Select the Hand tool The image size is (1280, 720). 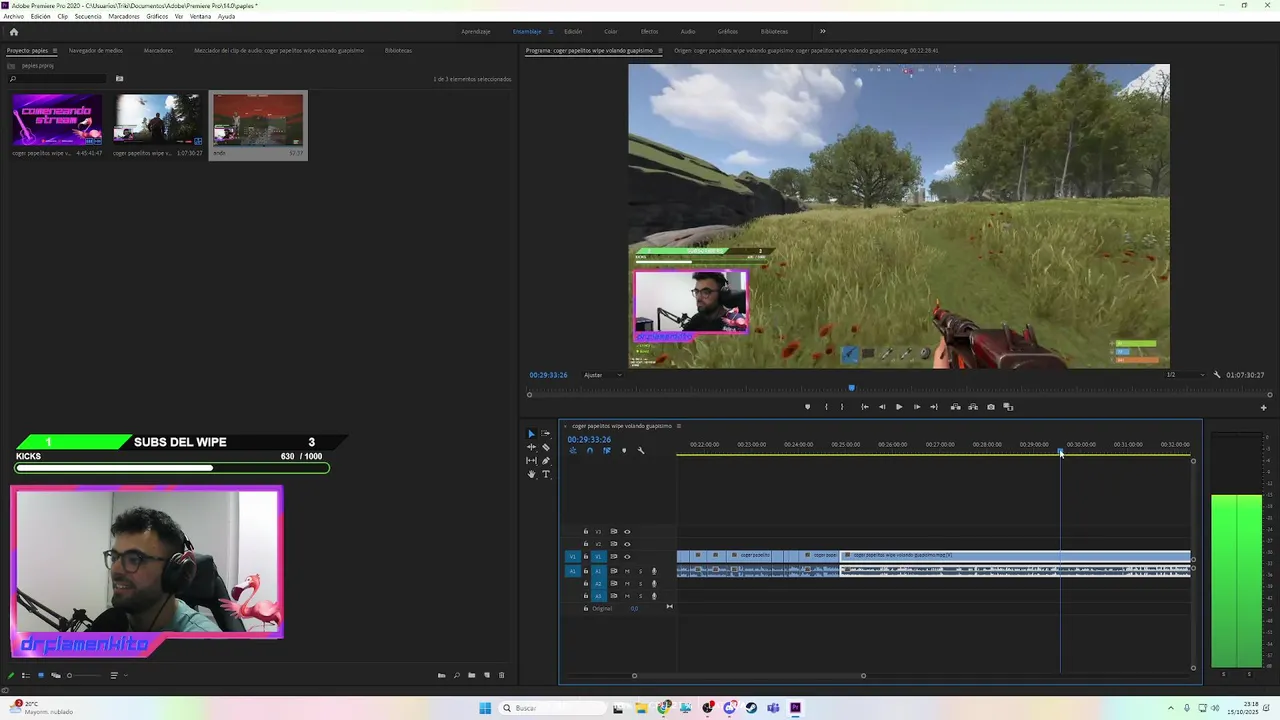tap(531, 474)
